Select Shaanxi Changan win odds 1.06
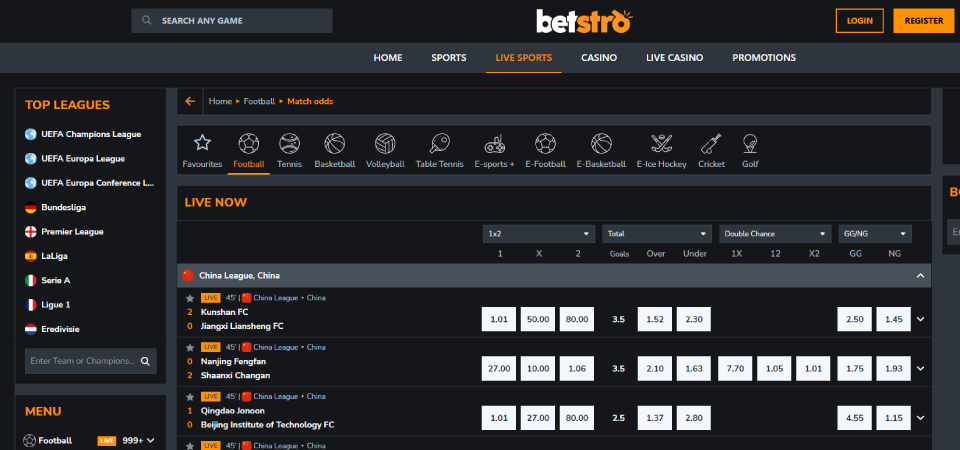Screen dimensions: 960x450 coord(577,369)
